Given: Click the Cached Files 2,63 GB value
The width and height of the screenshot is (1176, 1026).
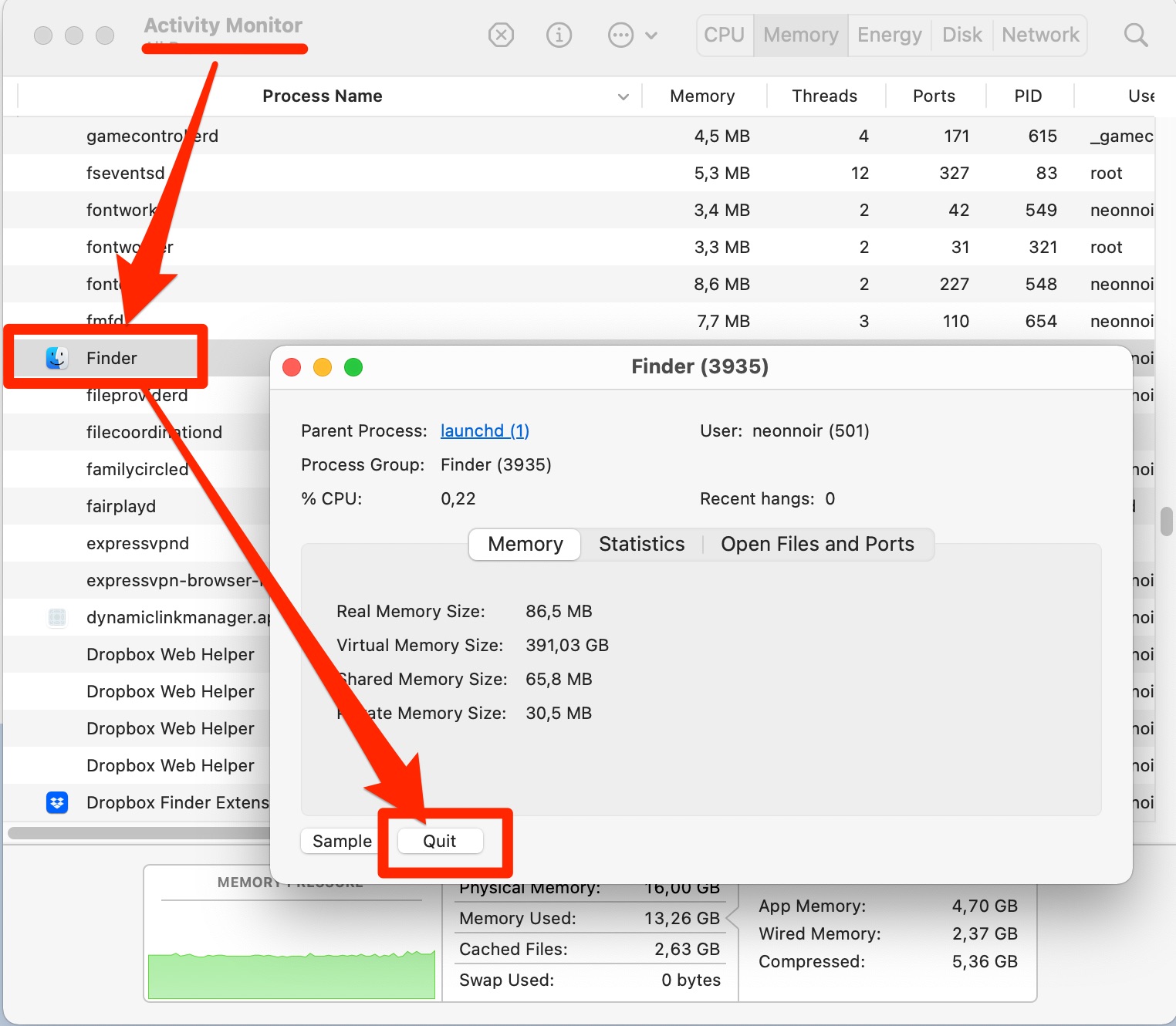Looking at the screenshot, I should pos(687,949).
